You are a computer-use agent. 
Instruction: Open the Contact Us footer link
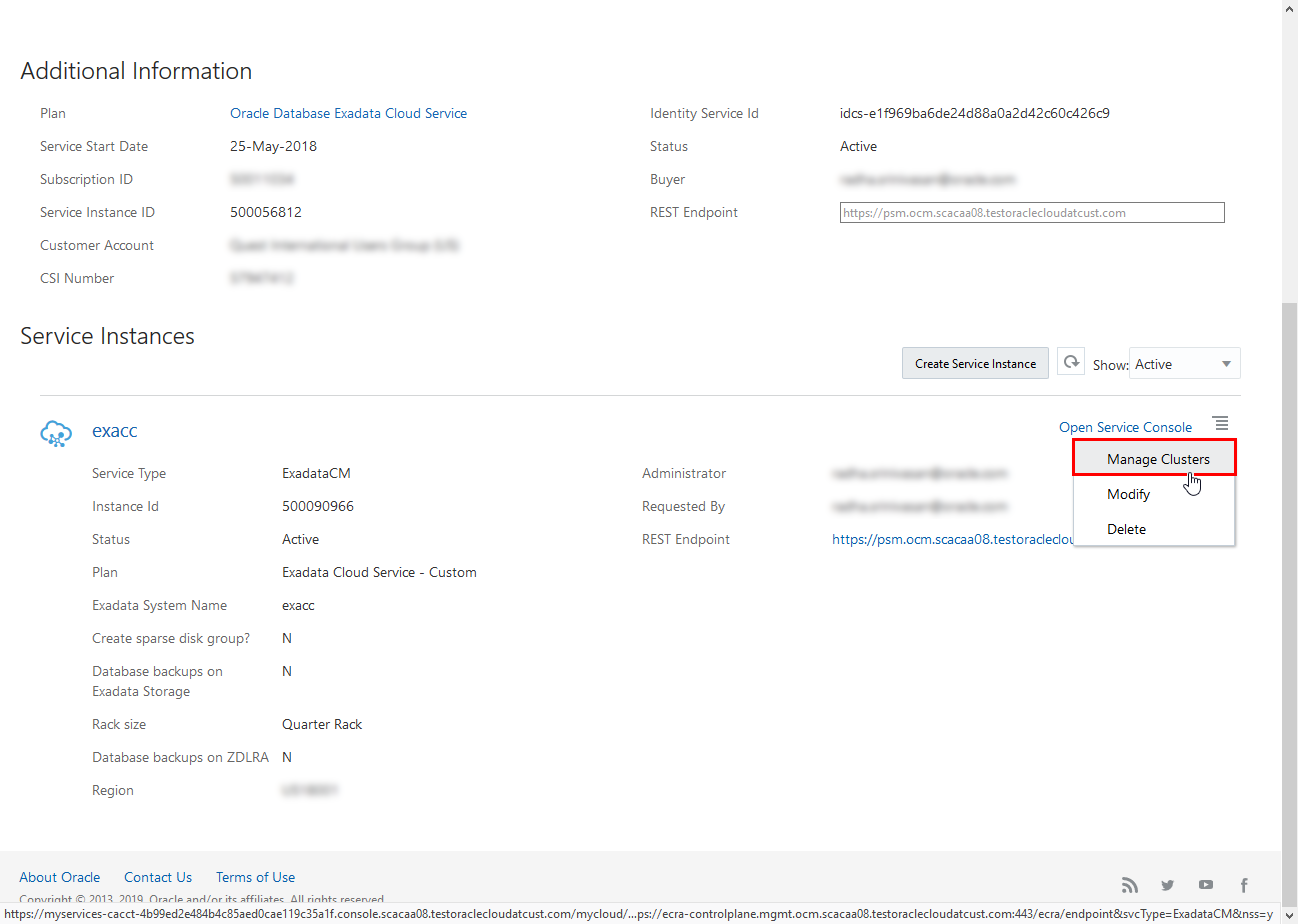click(x=158, y=877)
